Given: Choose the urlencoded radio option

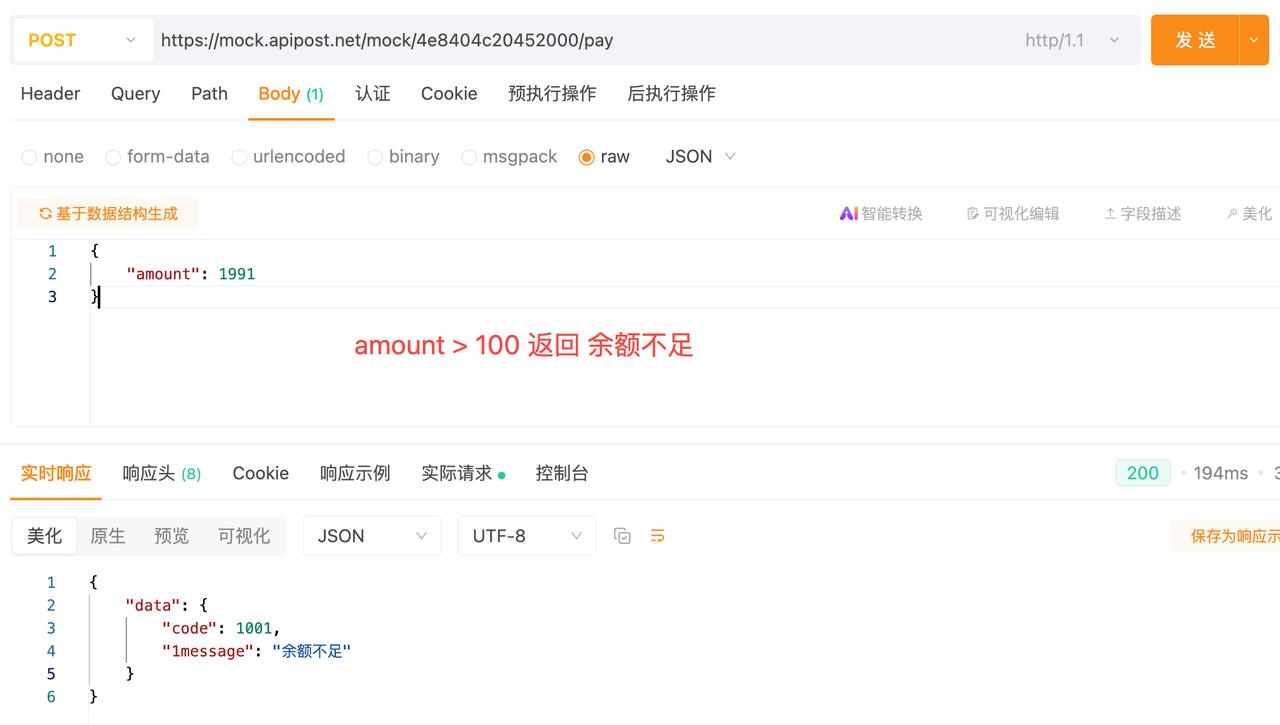Looking at the screenshot, I should pyautogui.click(x=239, y=157).
